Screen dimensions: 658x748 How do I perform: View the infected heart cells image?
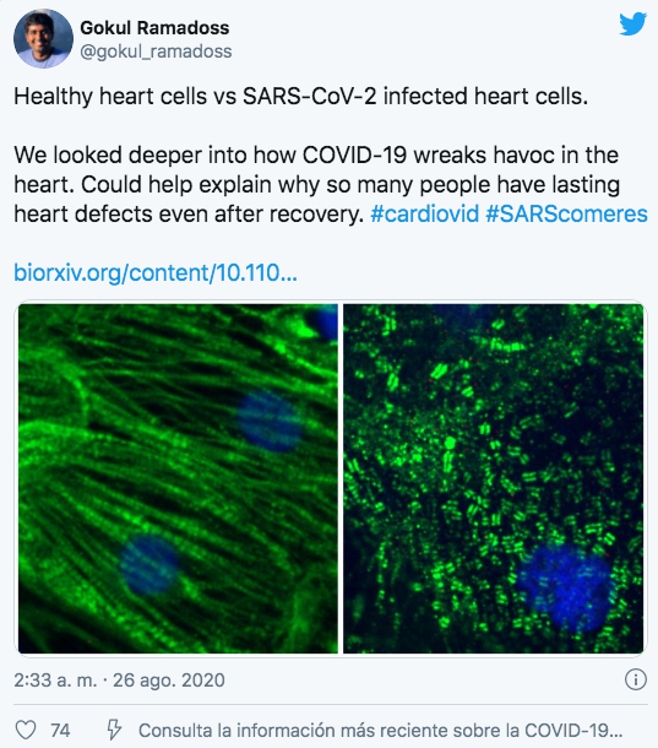click(x=493, y=478)
